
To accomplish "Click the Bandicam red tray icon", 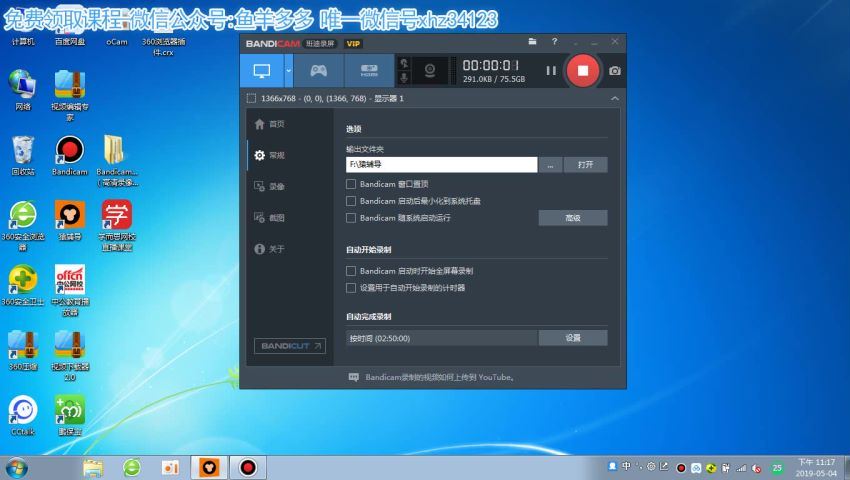I will click(x=681, y=468).
